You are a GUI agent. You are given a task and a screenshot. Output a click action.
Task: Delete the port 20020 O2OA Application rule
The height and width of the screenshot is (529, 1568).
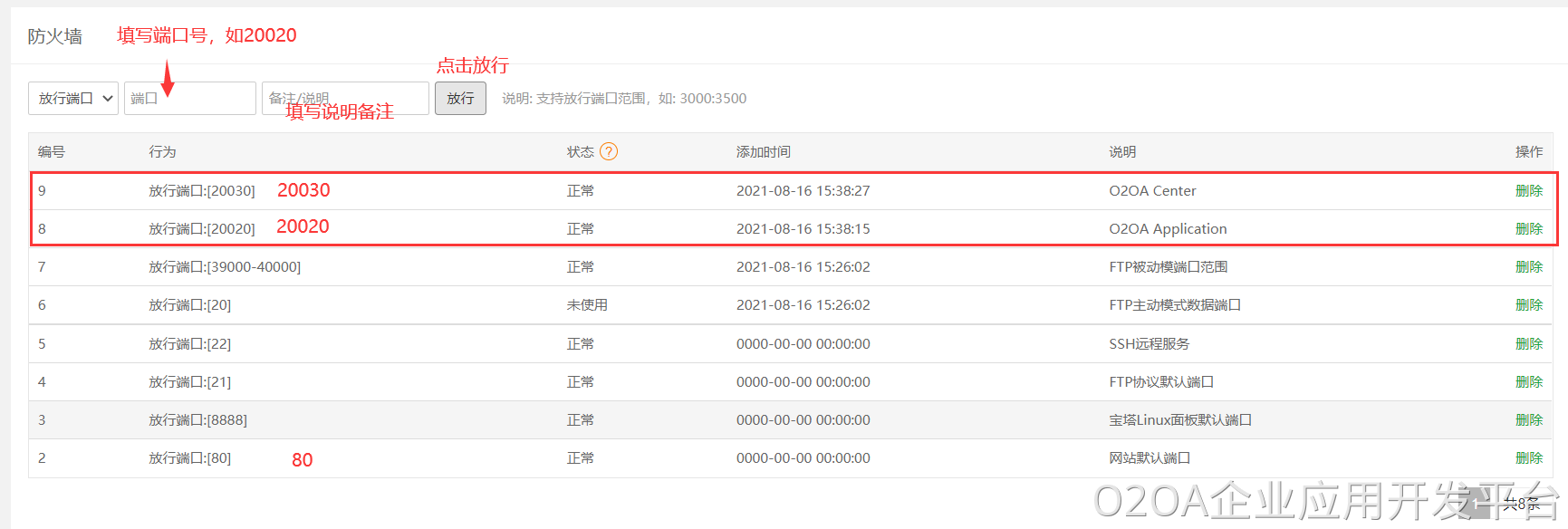point(1528,228)
